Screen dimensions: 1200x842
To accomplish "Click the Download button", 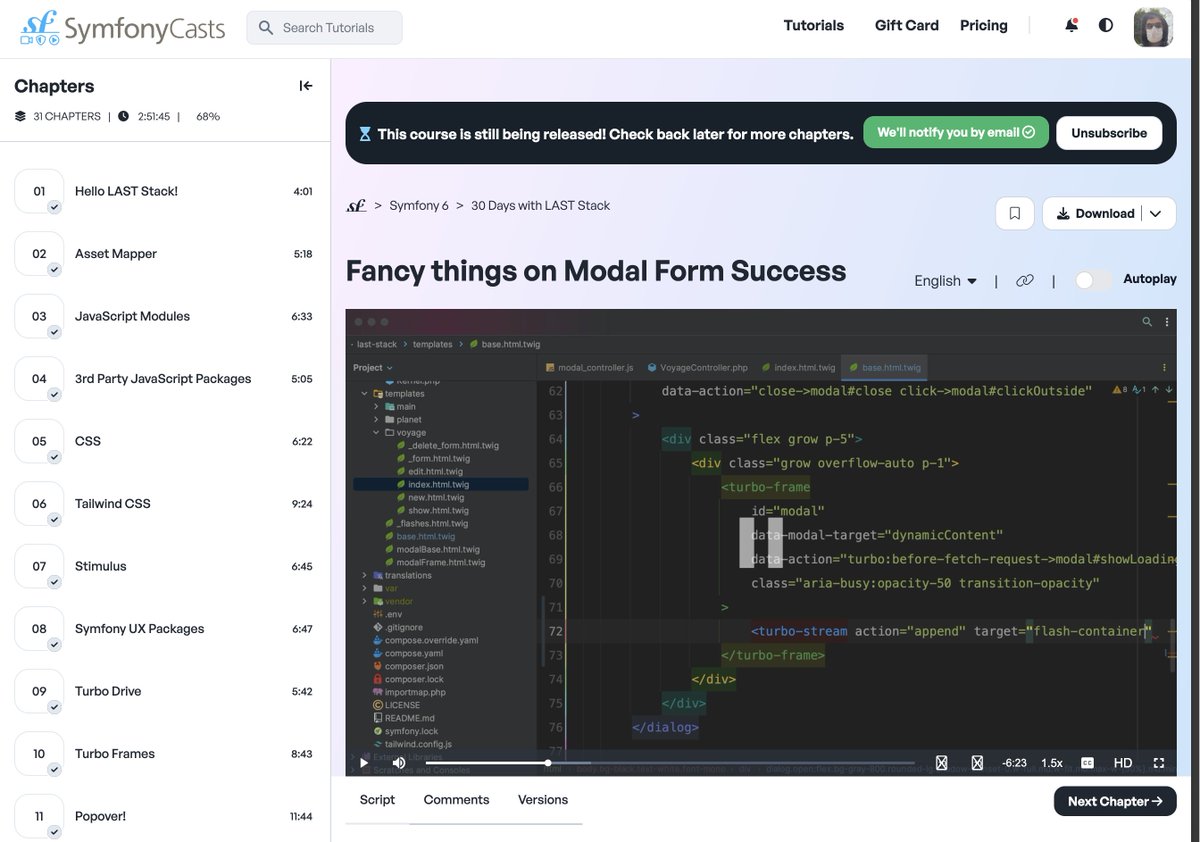I will (1095, 213).
